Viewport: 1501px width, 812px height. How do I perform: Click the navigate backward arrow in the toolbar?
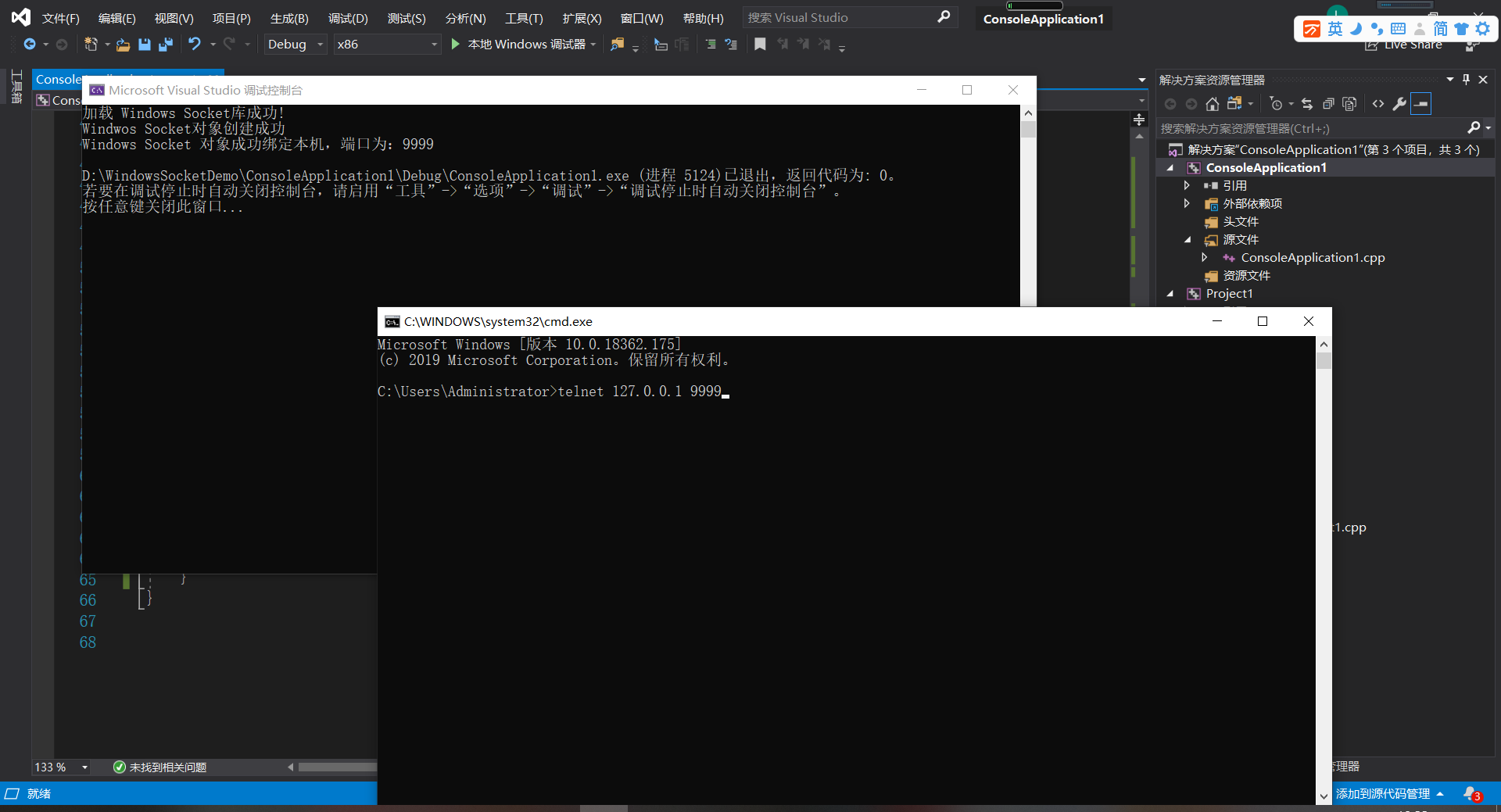point(30,45)
